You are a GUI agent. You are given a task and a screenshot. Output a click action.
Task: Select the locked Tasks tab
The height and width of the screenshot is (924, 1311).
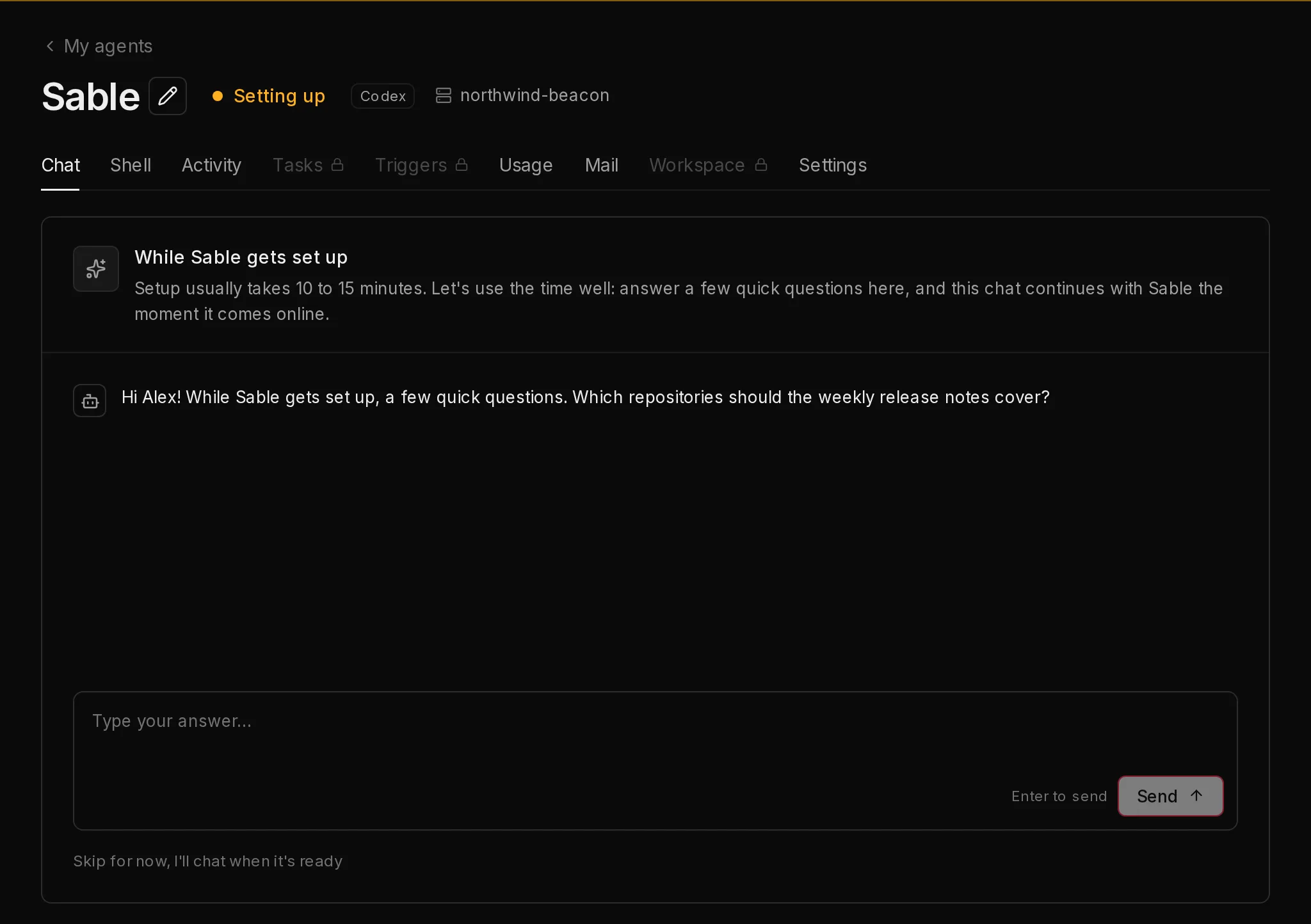click(x=308, y=165)
